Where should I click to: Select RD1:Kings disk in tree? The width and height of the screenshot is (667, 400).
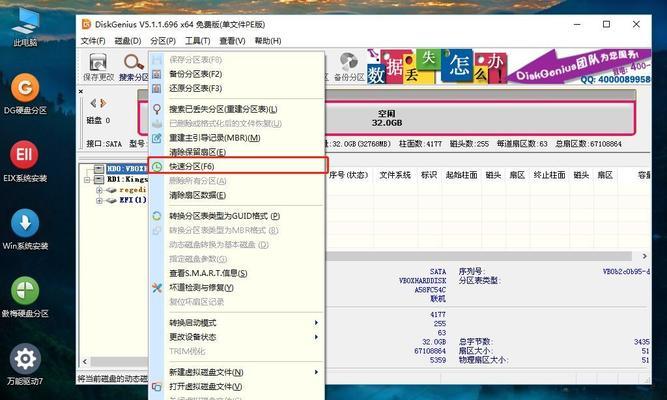[x=127, y=179]
